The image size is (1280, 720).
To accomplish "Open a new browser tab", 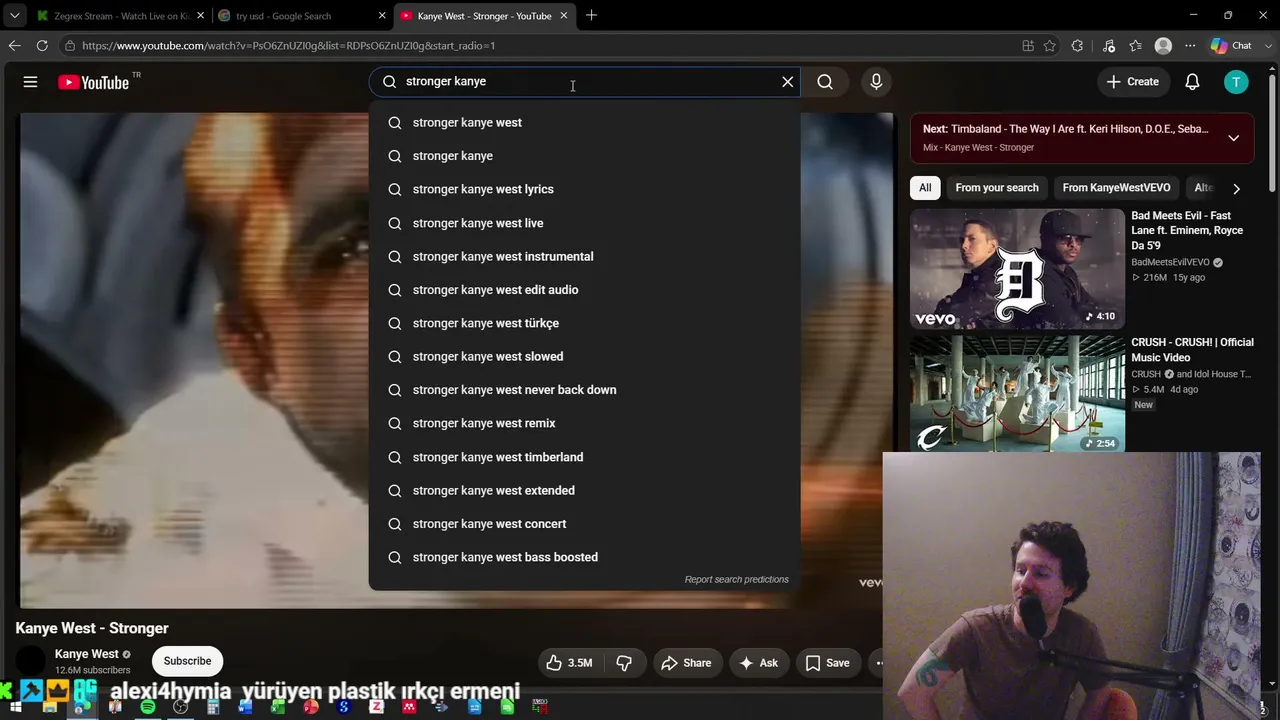I will tap(591, 16).
